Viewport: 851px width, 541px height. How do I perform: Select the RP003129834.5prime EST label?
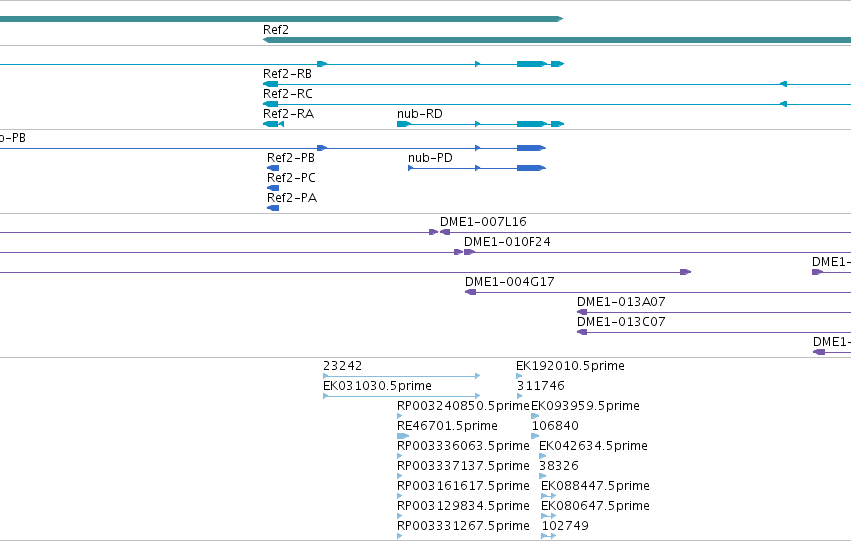point(463,507)
